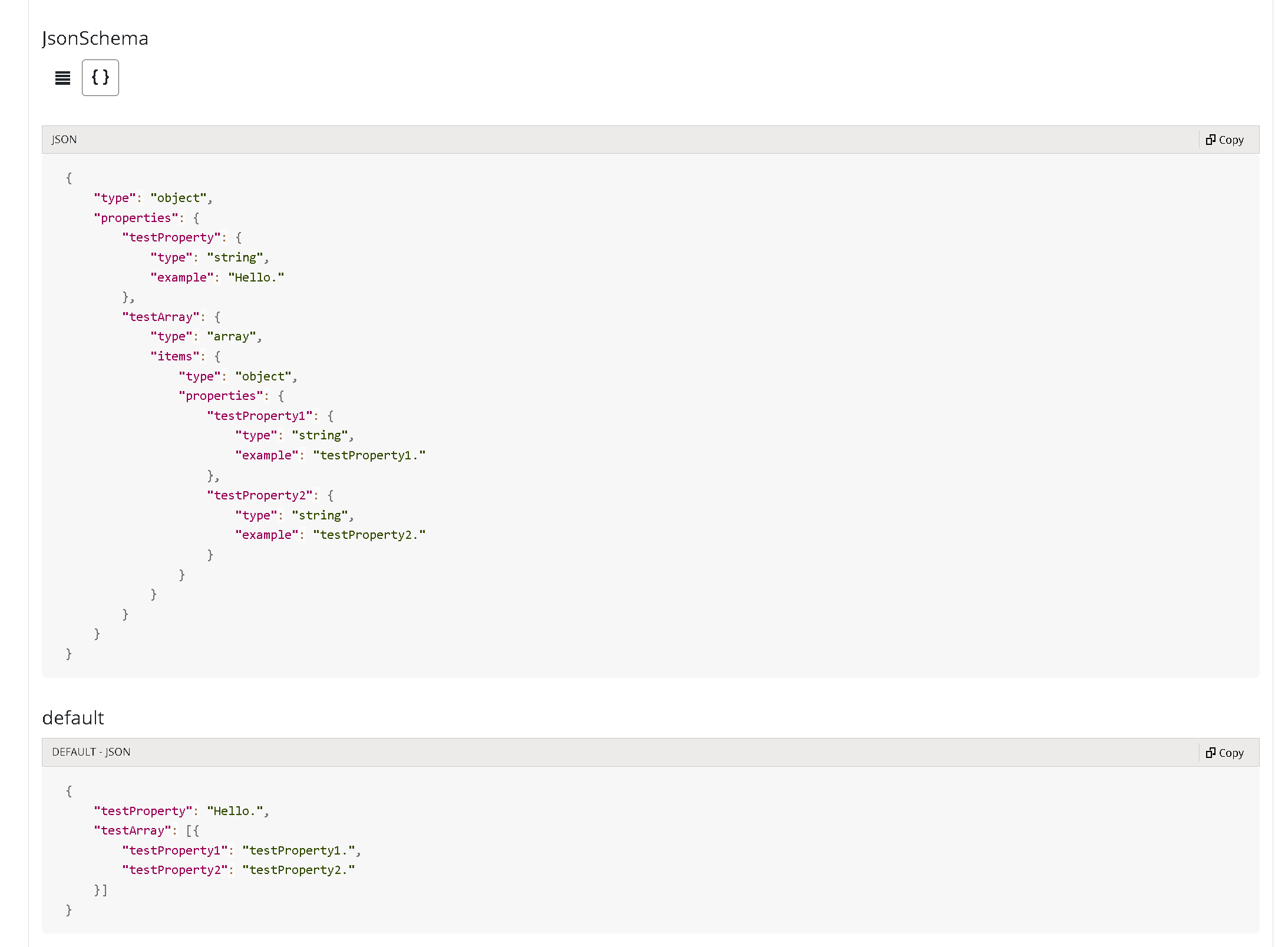Copy the DEFAULT - JSON example block

click(x=1225, y=753)
